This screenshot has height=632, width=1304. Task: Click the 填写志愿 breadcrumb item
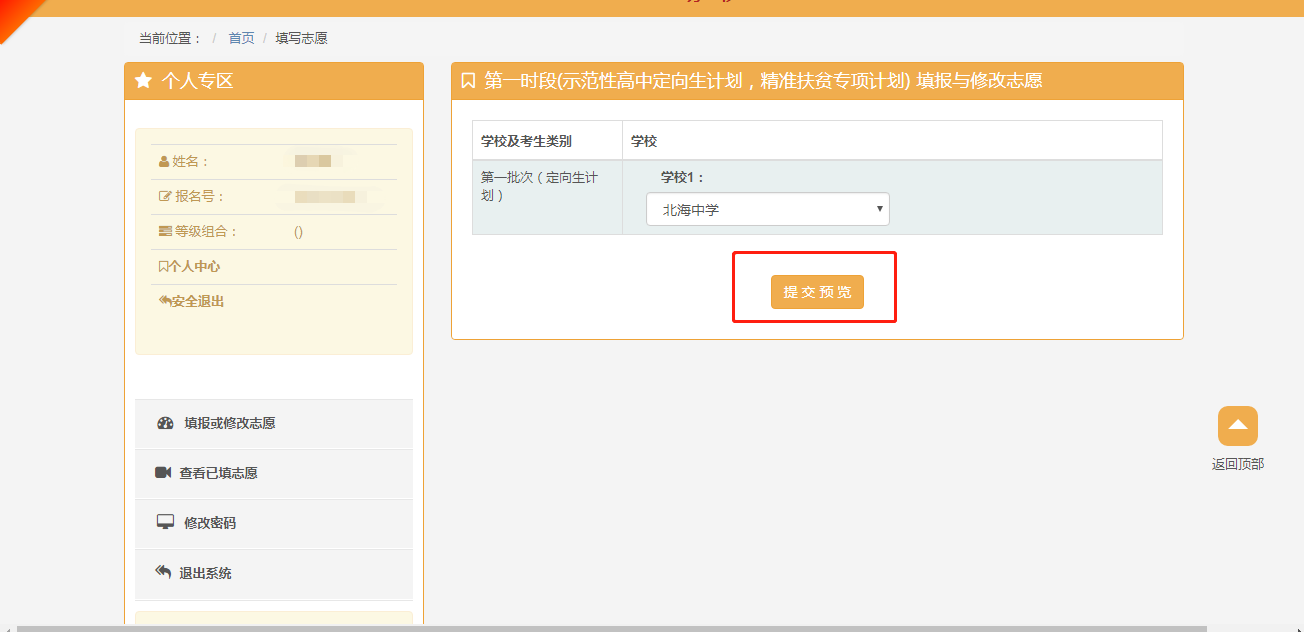302,38
